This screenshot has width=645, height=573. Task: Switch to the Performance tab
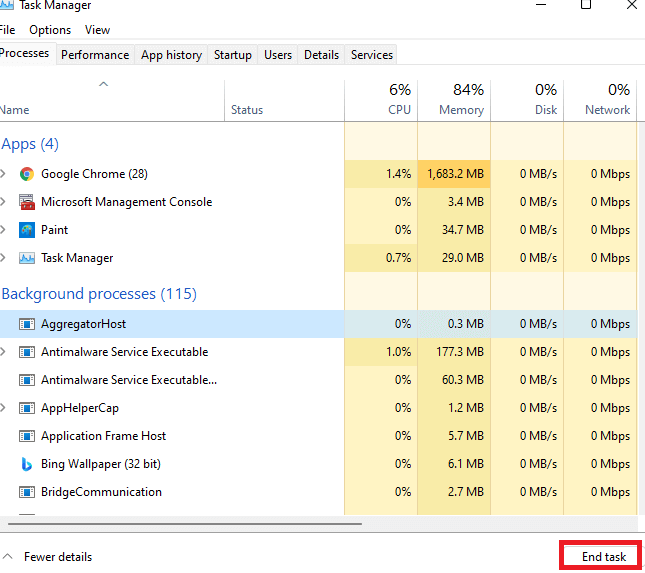tap(95, 55)
